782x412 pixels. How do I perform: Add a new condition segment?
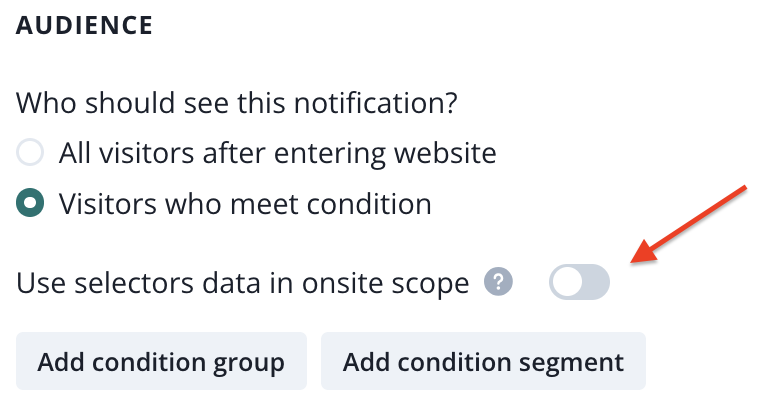click(483, 361)
